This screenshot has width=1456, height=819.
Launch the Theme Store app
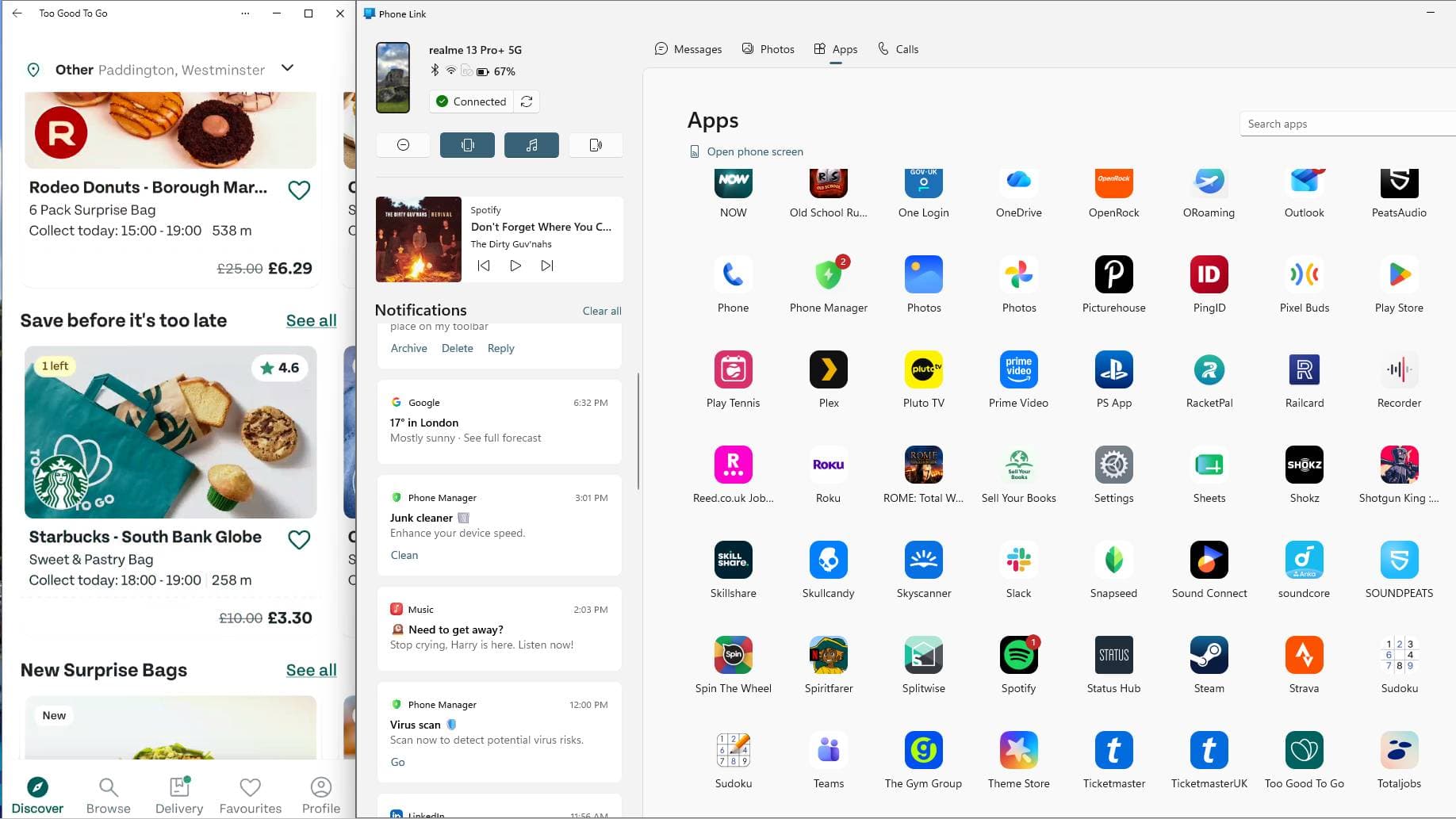1018,750
